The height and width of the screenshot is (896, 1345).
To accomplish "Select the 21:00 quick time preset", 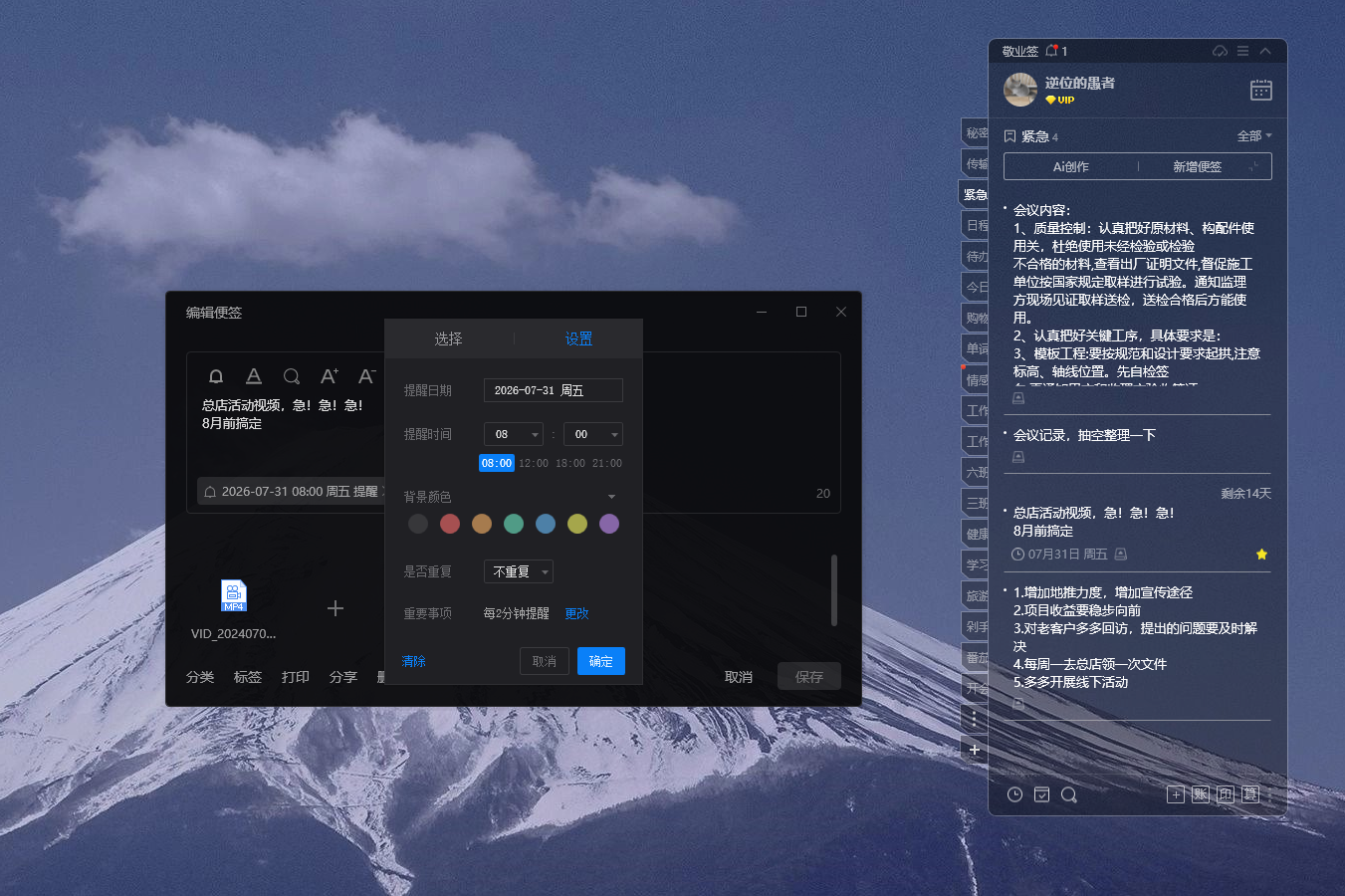I will coord(607,463).
